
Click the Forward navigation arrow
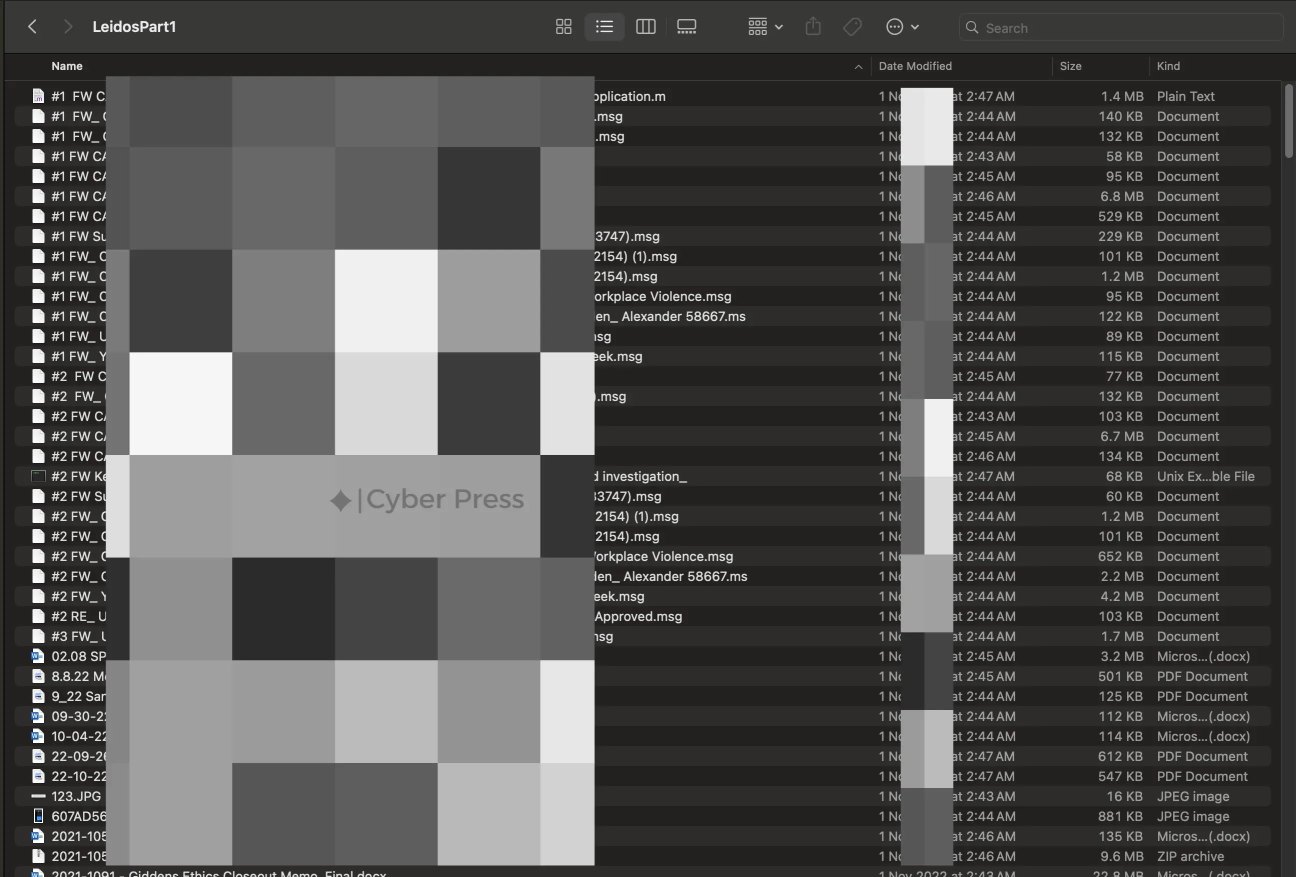tap(68, 27)
